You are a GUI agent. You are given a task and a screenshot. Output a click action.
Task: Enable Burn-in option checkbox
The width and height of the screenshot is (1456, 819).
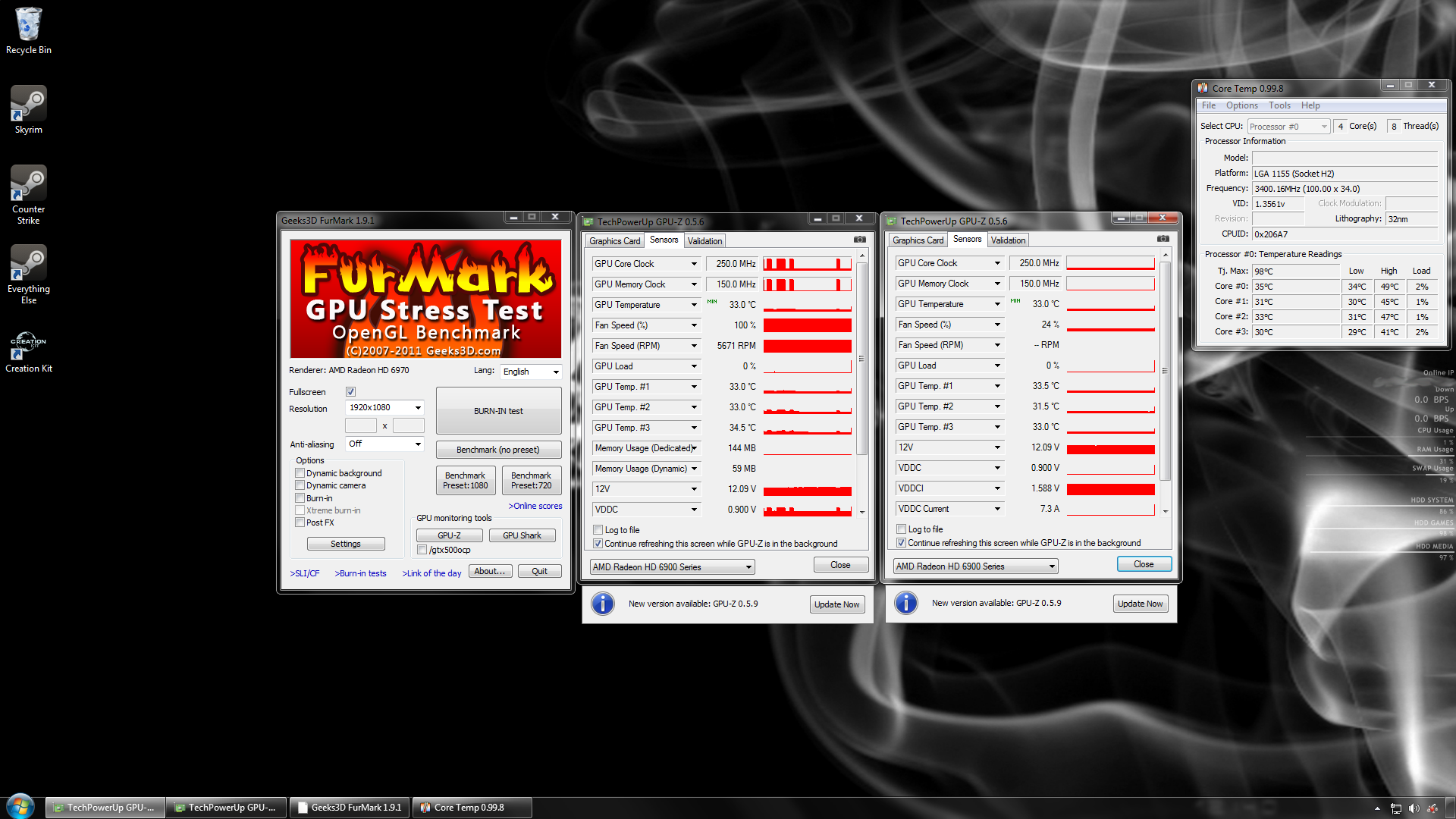coord(300,498)
